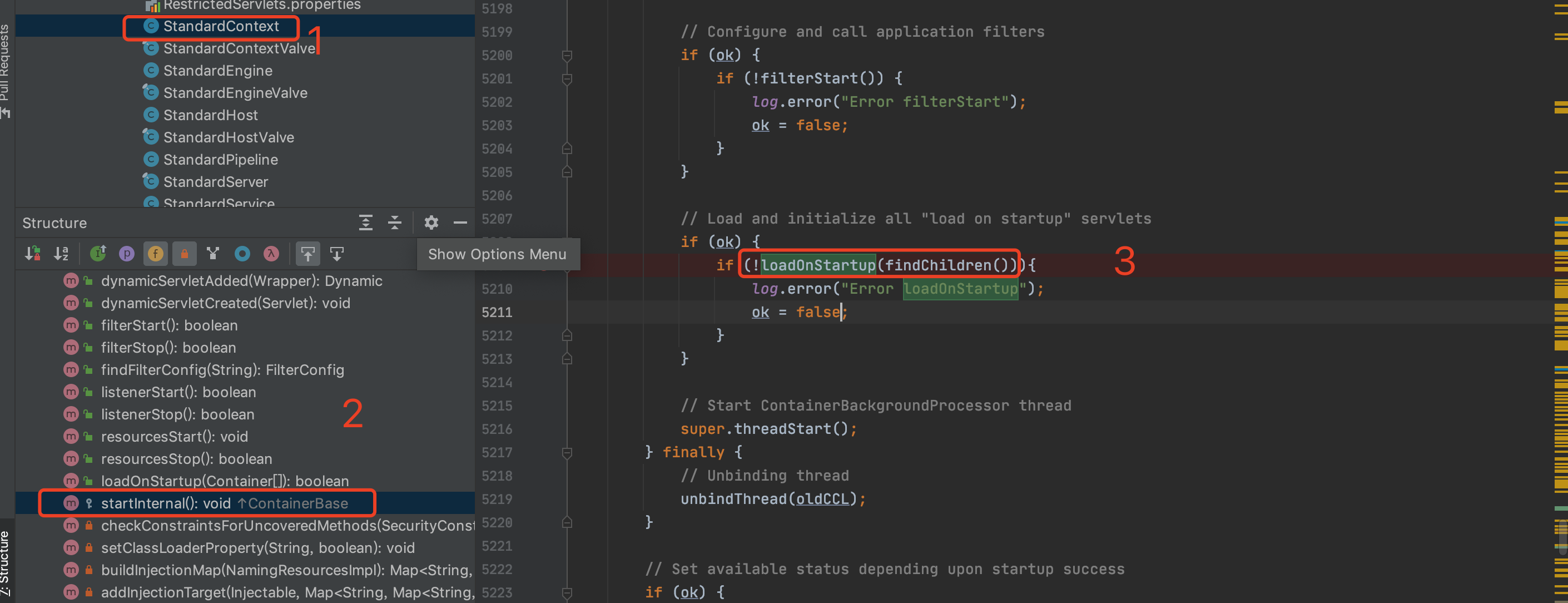Click Sort Alphabetically icon in Structure
Viewport: 1568px width, 603px height.
[62, 253]
